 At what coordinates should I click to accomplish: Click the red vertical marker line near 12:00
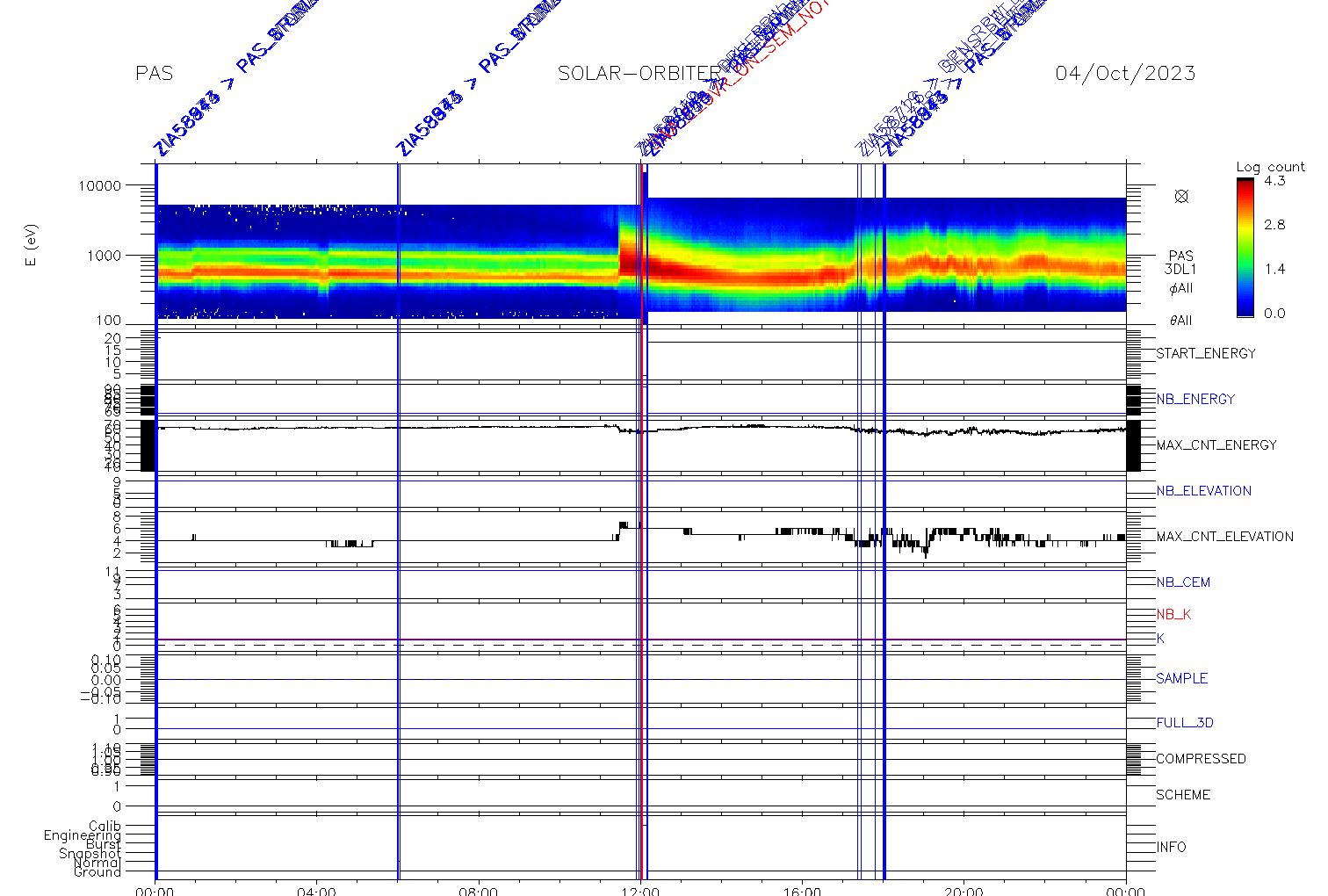pos(642,520)
